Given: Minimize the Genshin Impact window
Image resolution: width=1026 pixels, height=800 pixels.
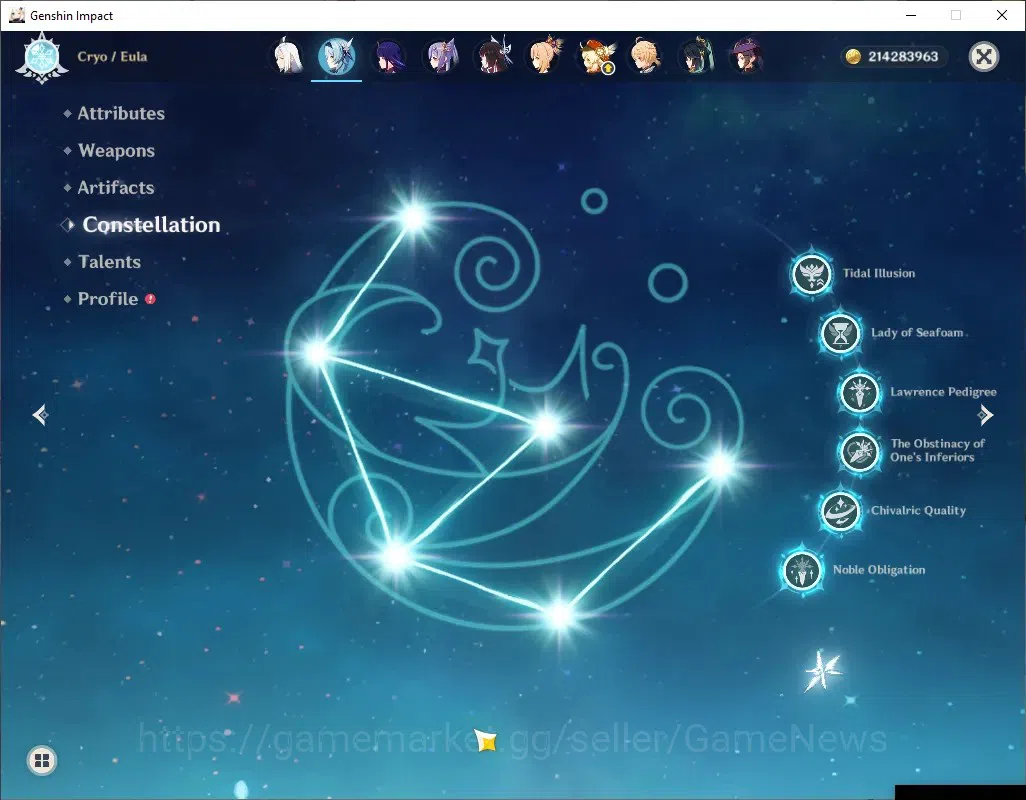Looking at the screenshot, I should click(911, 15).
